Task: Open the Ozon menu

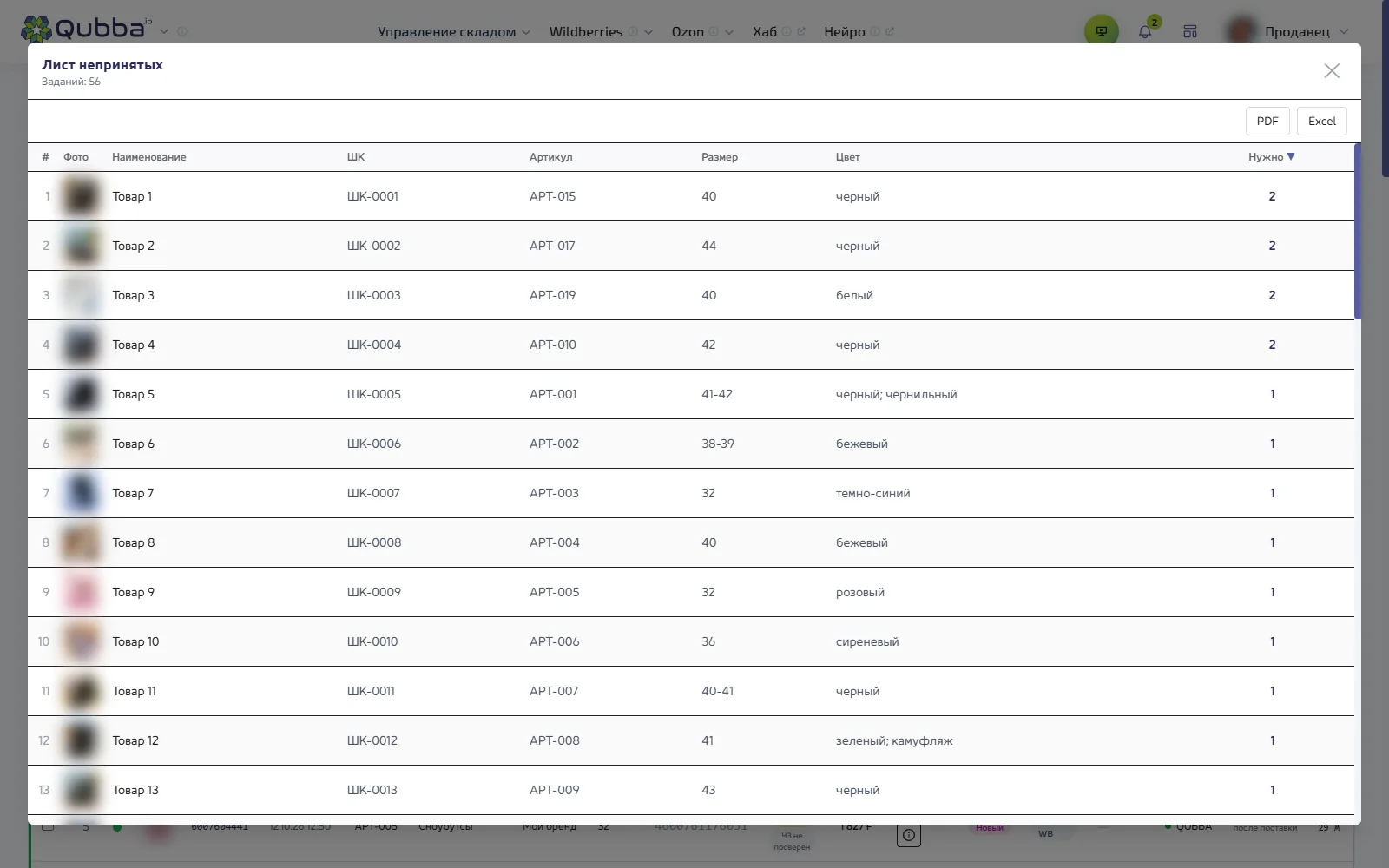Action: (688, 32)
